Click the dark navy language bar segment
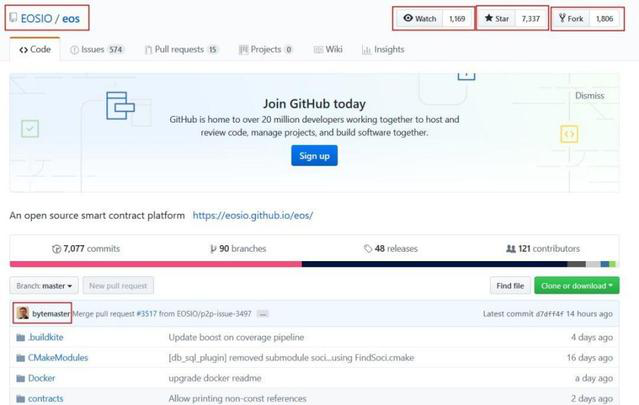This screenshot has width=639, height=405. (x=434, y=264)
